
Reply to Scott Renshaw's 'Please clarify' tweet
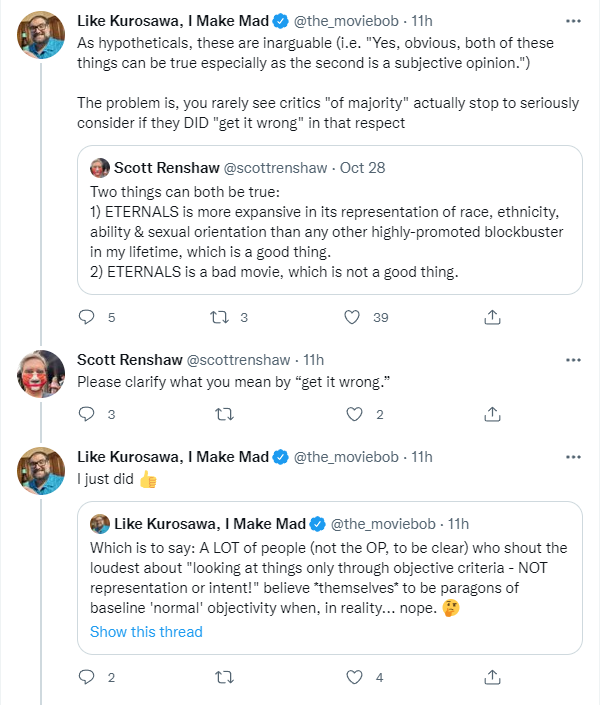click(86, 414)
